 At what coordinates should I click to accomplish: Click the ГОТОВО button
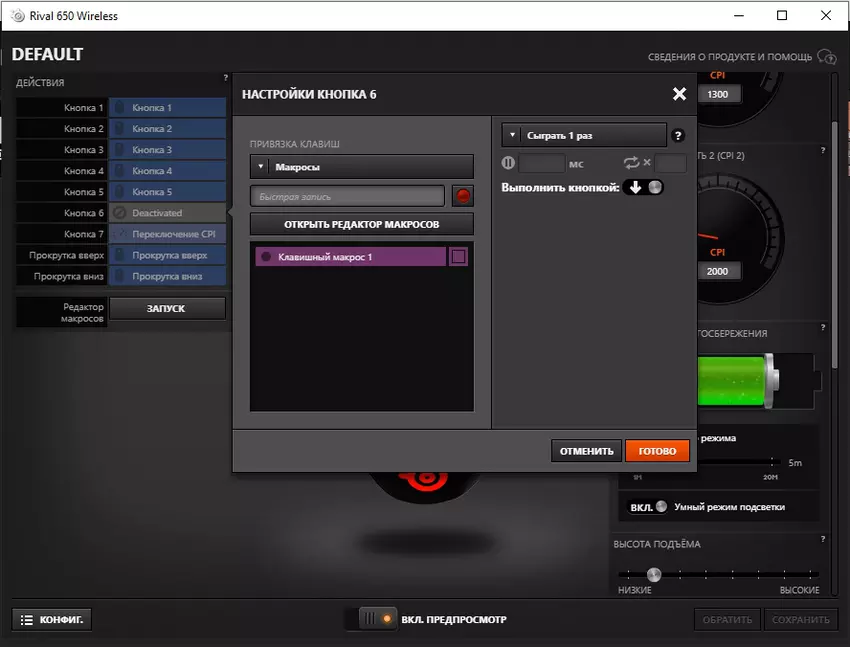657,451
